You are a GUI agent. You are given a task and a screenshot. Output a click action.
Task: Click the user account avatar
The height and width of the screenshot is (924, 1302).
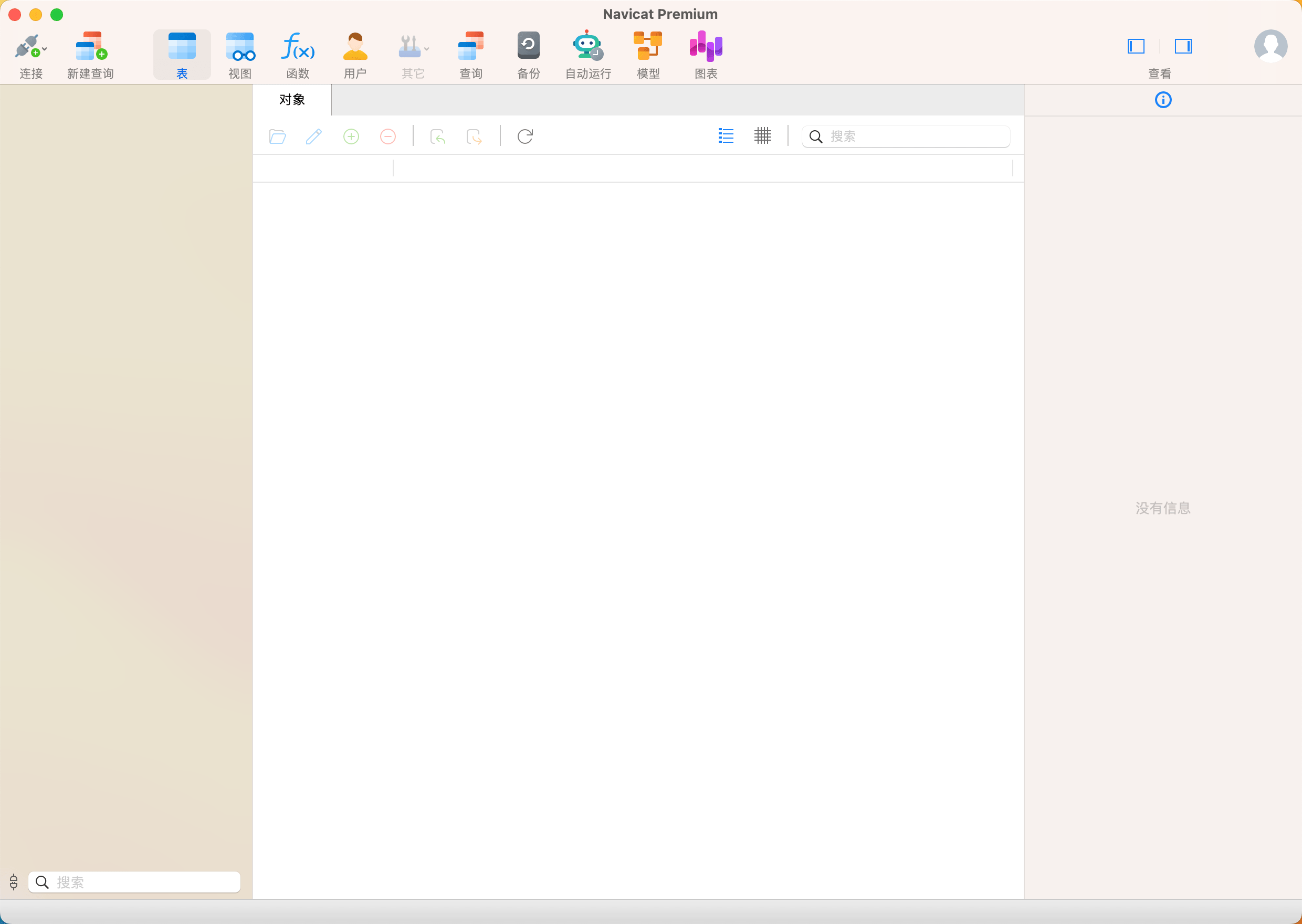(1270, 46)
